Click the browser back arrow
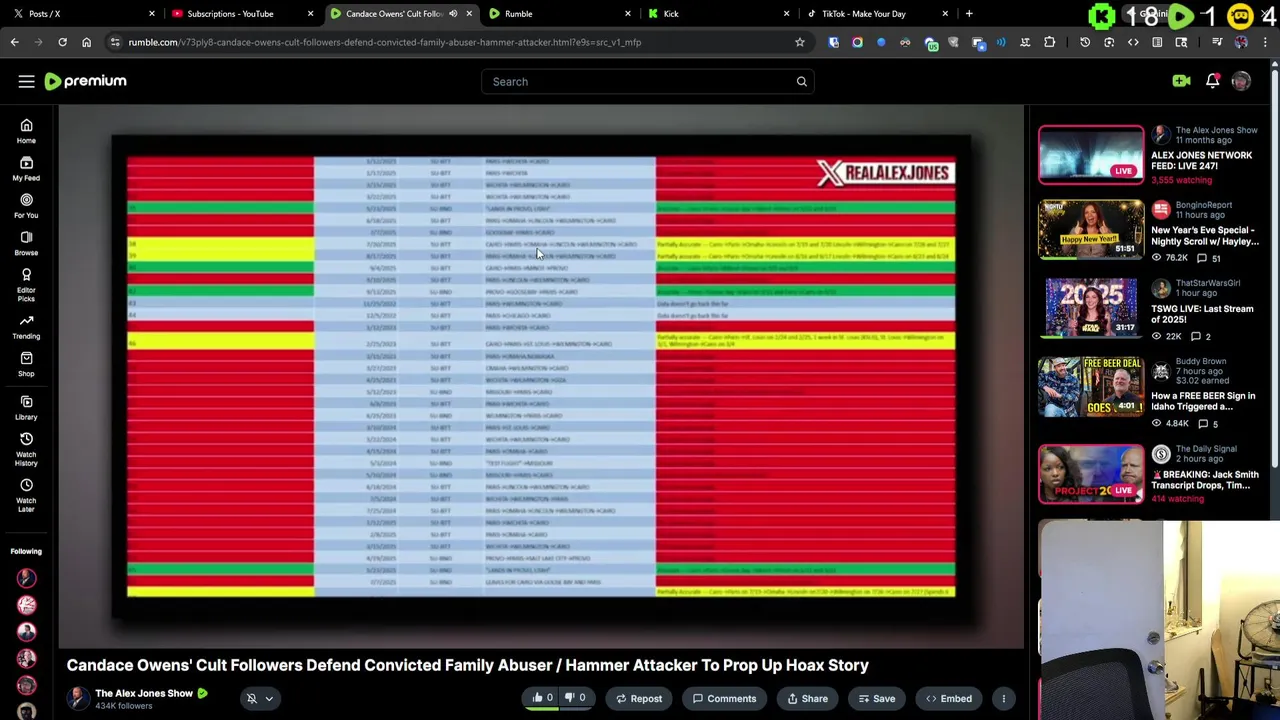Viewport: 1280px width, 720px height. [14, 42]
